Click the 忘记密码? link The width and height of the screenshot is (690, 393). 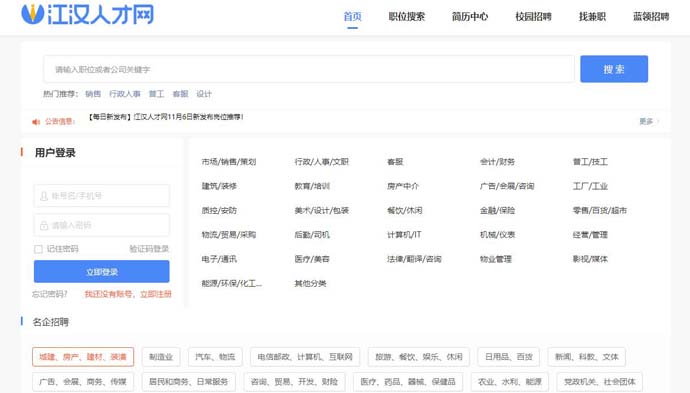point(50,294)
